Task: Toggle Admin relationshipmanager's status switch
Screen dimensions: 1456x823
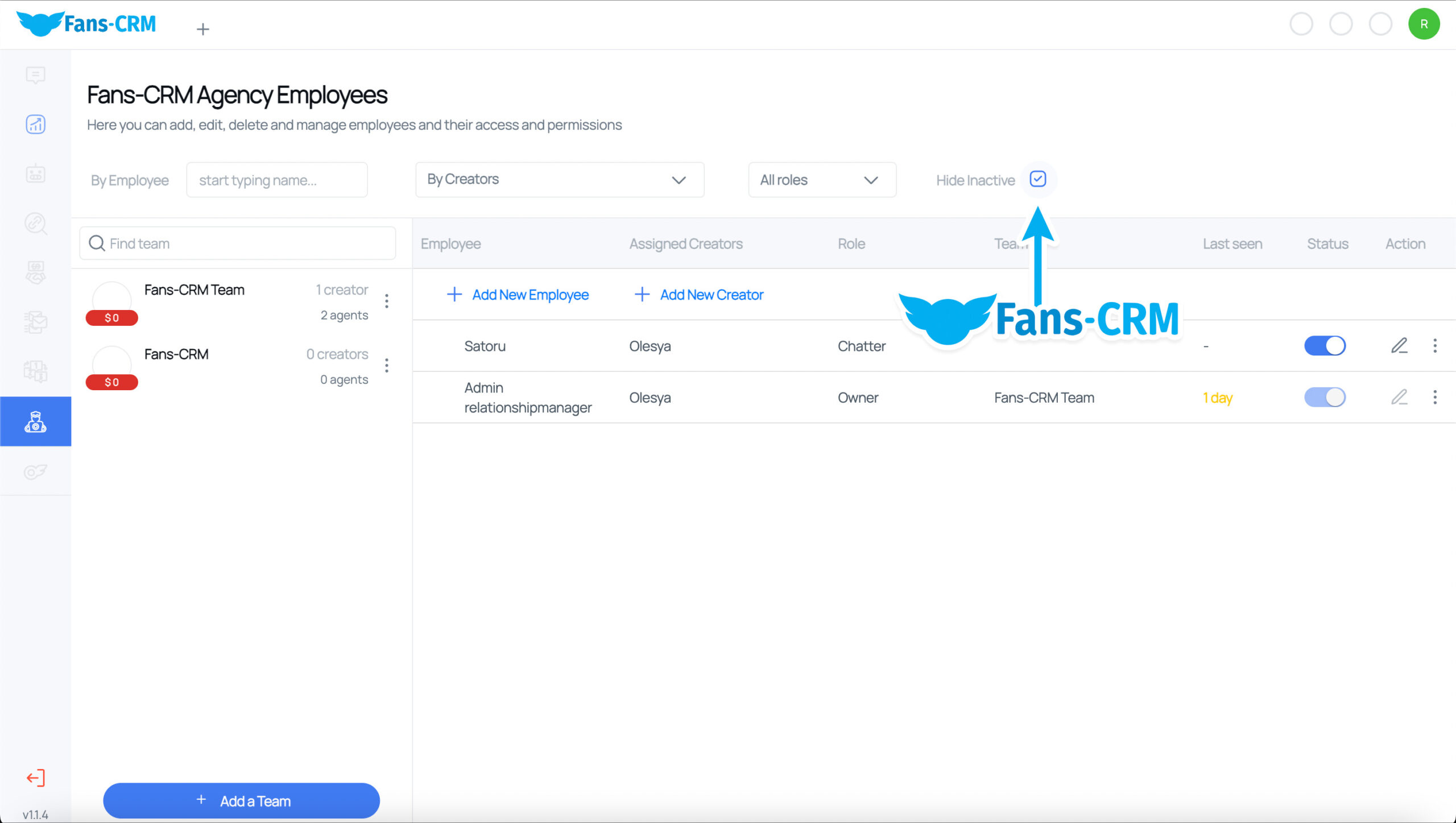Action: coord(1325,397)
